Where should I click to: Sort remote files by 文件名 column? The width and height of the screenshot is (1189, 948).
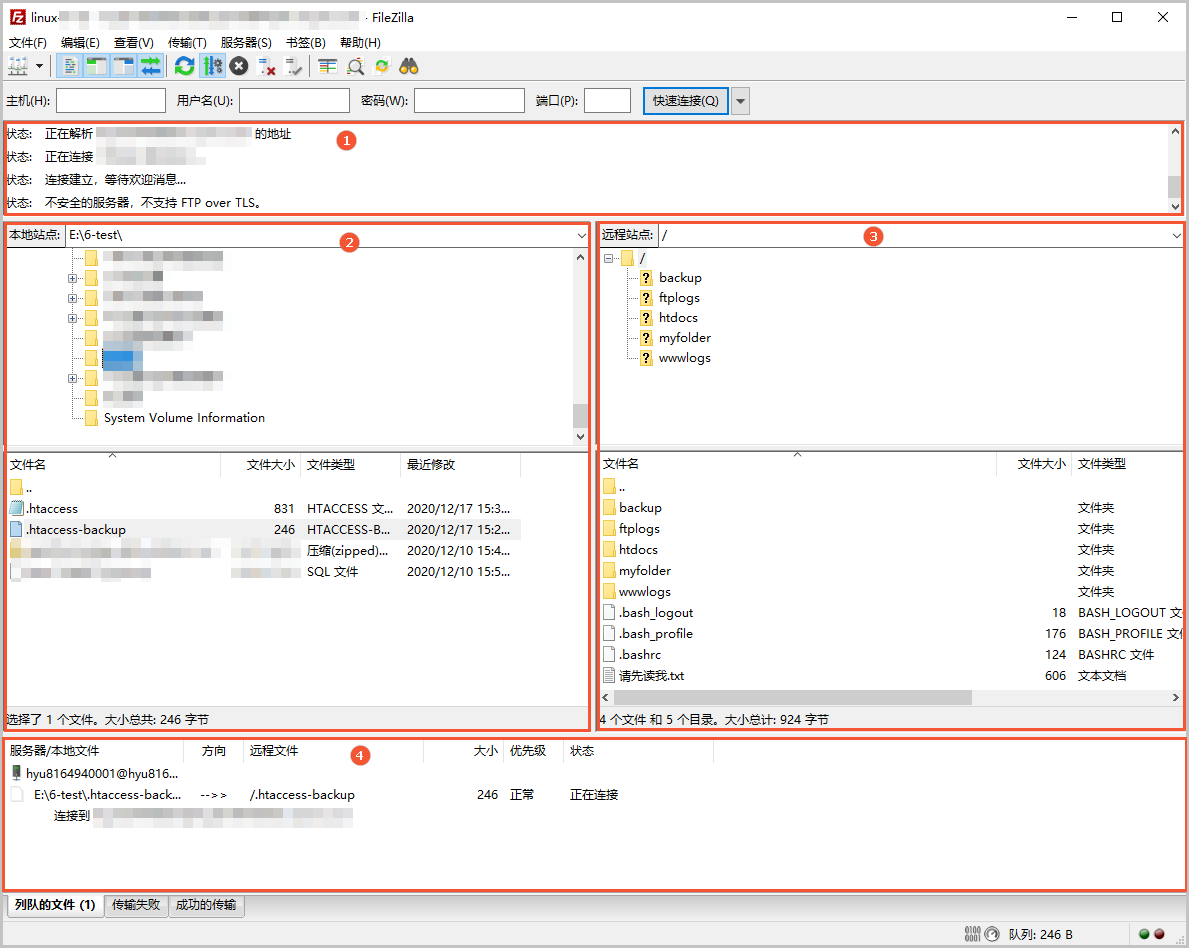coord(798,463)
